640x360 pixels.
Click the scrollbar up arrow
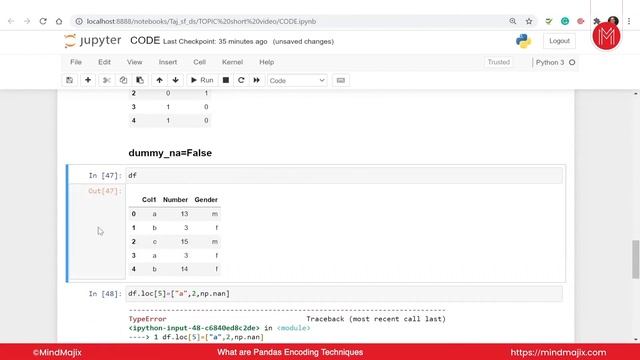[636, 93]
